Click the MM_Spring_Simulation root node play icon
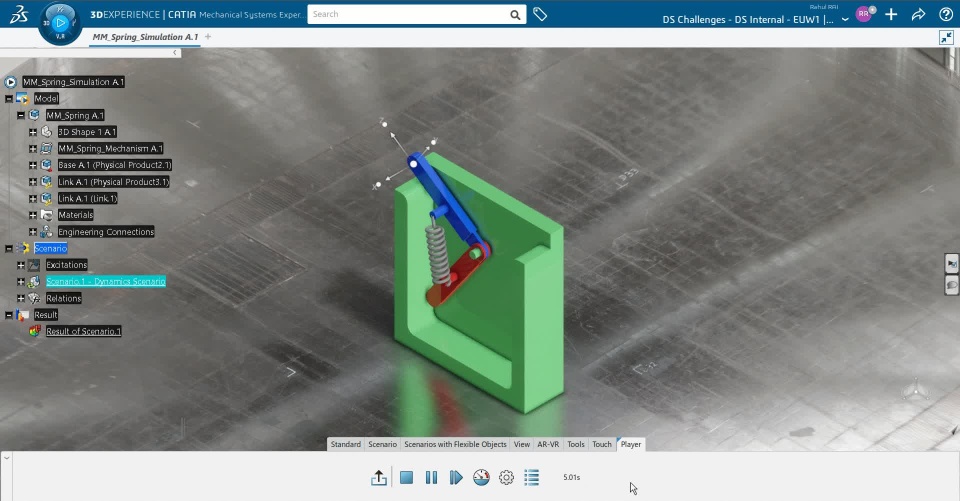Image resolution: width=960 pixels, height=501 pixels. (x=10, y=81)
